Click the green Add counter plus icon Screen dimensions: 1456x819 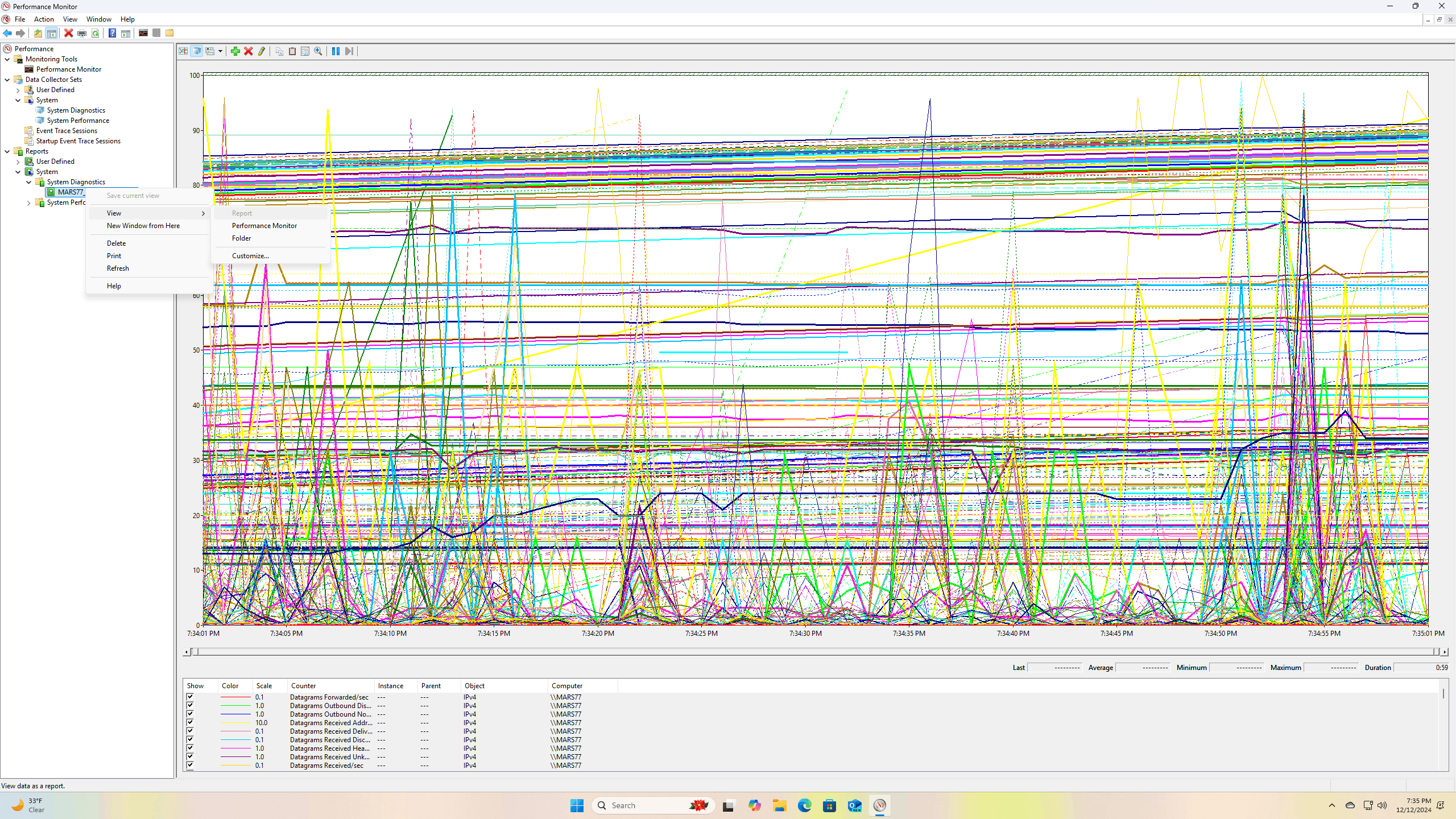235,51
